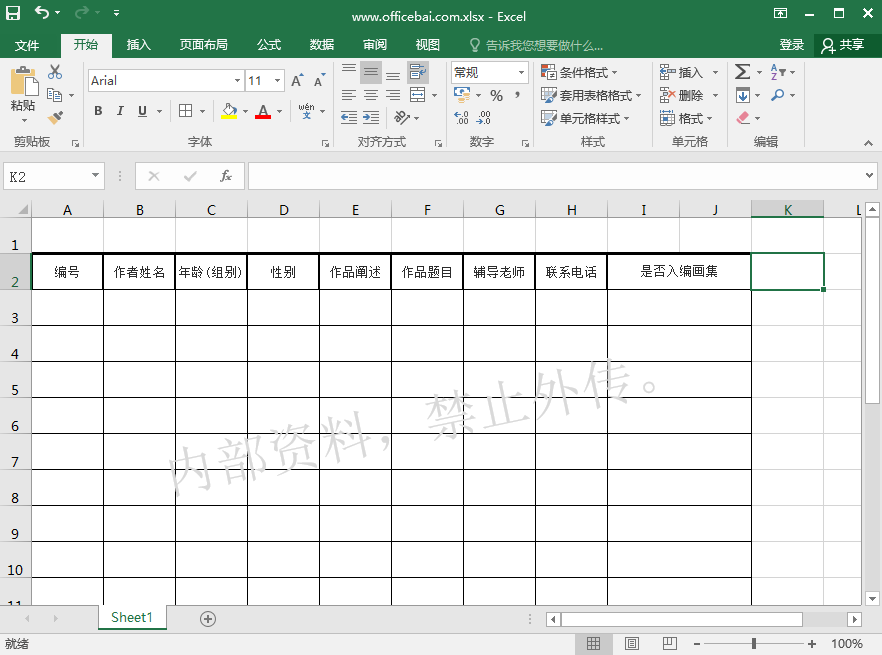The height and width of the screenshot is (655, 882).
Task: Open the 常规 number format dropdown
Action: (x=521, y=72)
